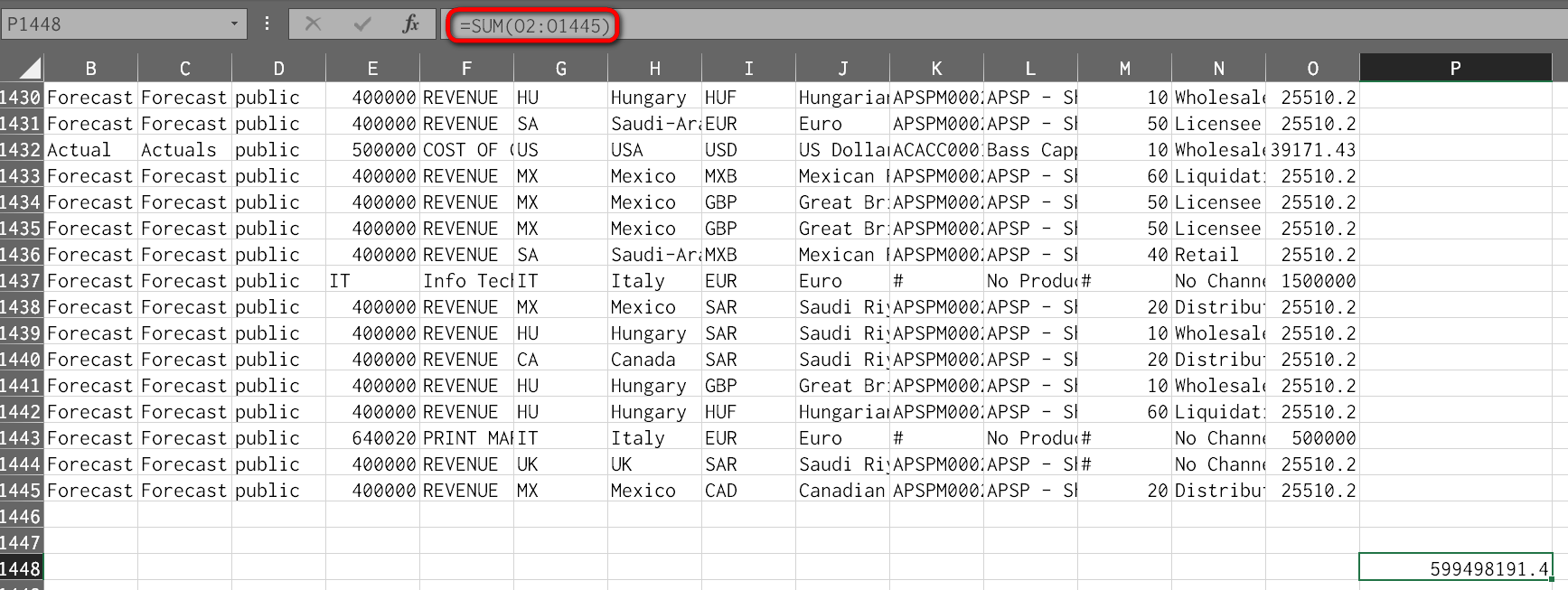Click the 'USD' cell in row 1432
The image size is (1568, 590).
749,150
